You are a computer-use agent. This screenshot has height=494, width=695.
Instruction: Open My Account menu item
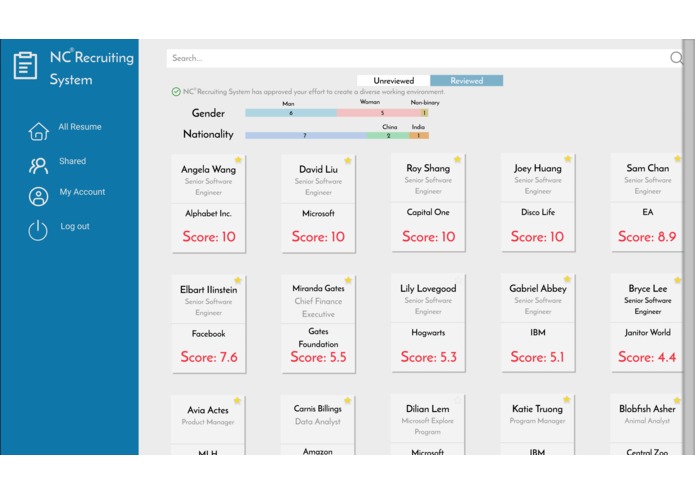pos(82,192)
